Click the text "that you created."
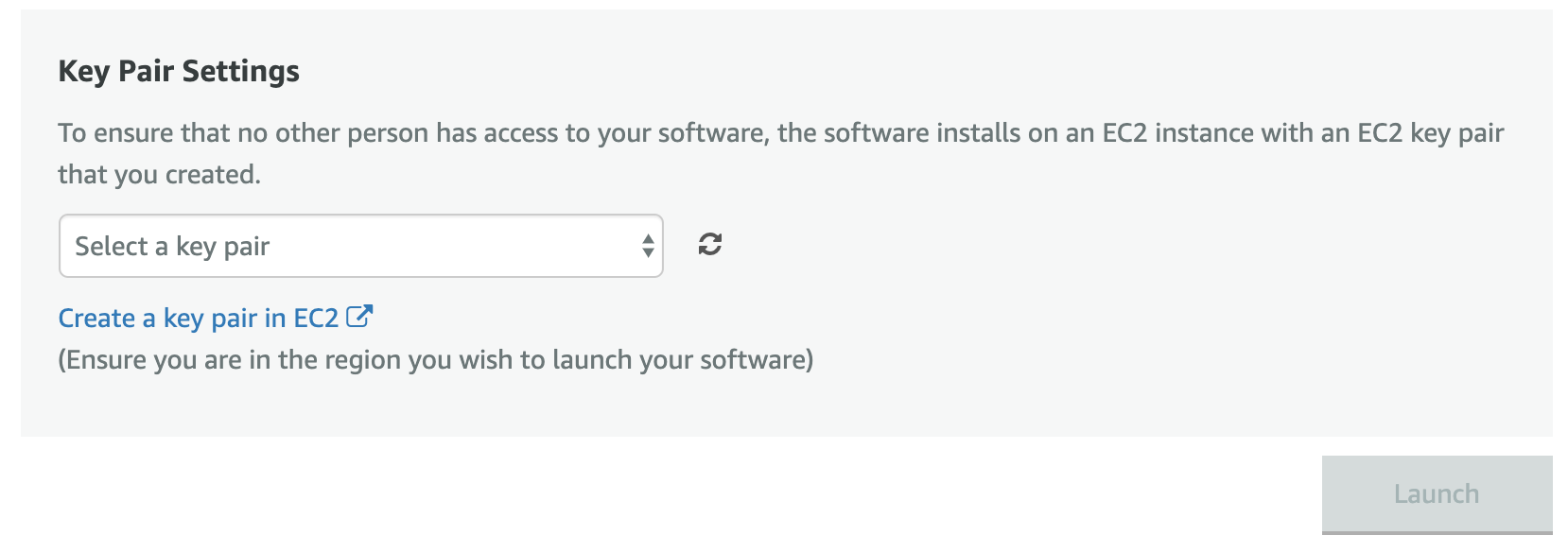 coord(159,175)
